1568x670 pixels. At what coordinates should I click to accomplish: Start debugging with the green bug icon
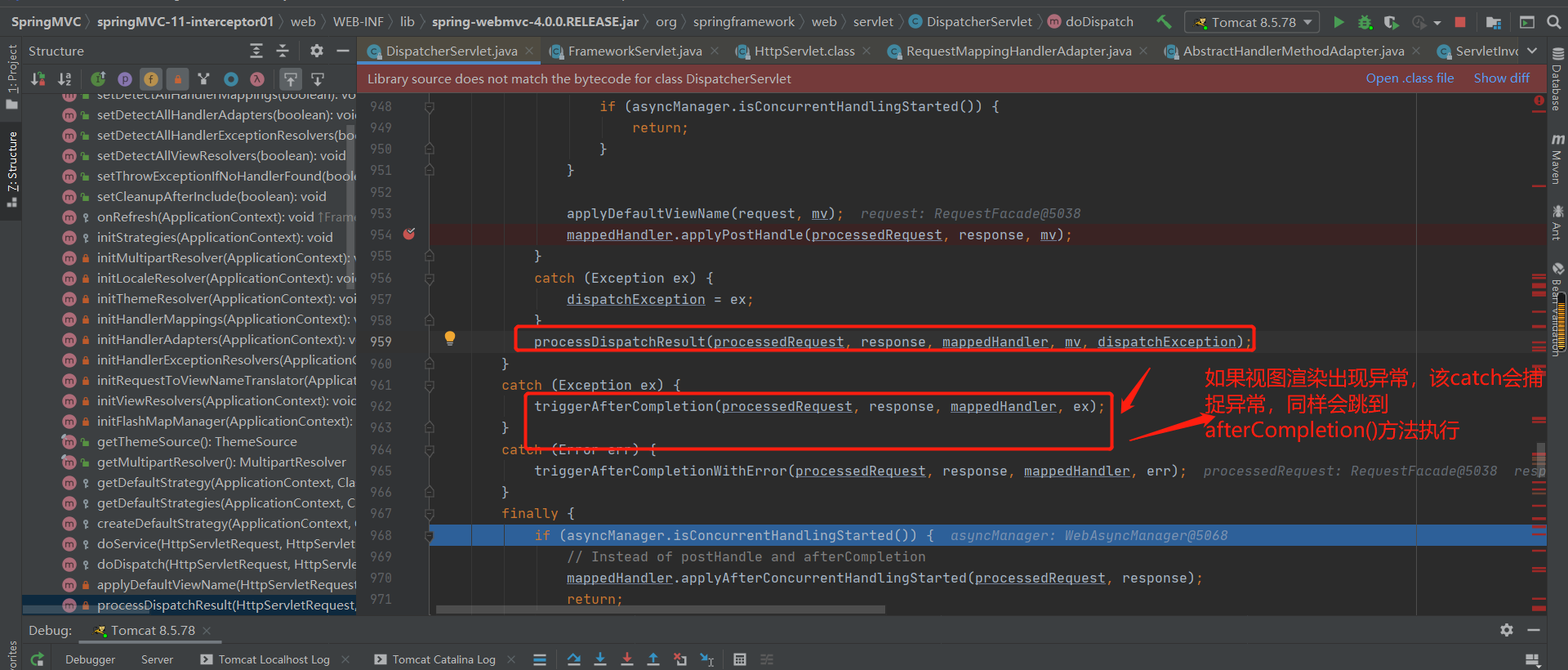1365,22
